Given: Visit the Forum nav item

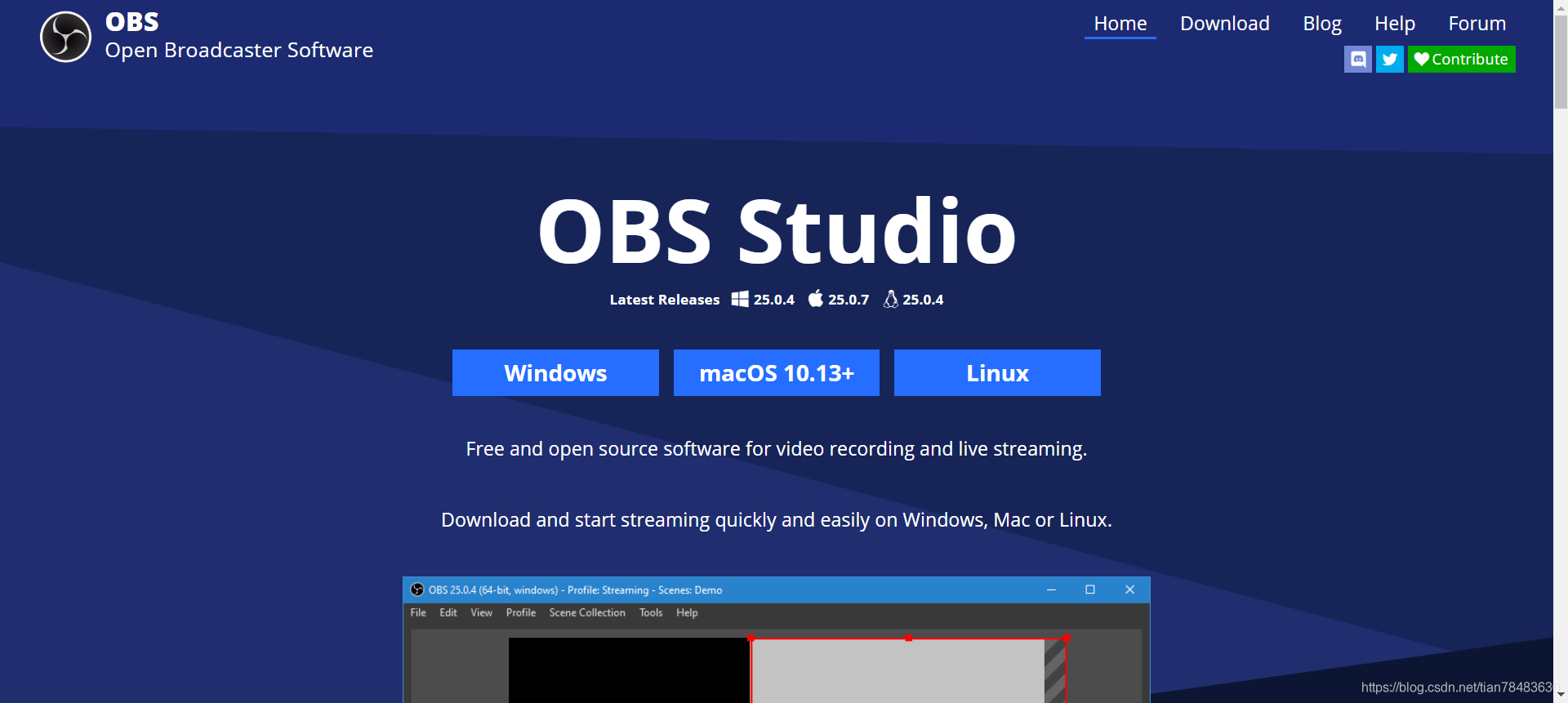Looking at the screenshot, I should [x=1477, y=24].
